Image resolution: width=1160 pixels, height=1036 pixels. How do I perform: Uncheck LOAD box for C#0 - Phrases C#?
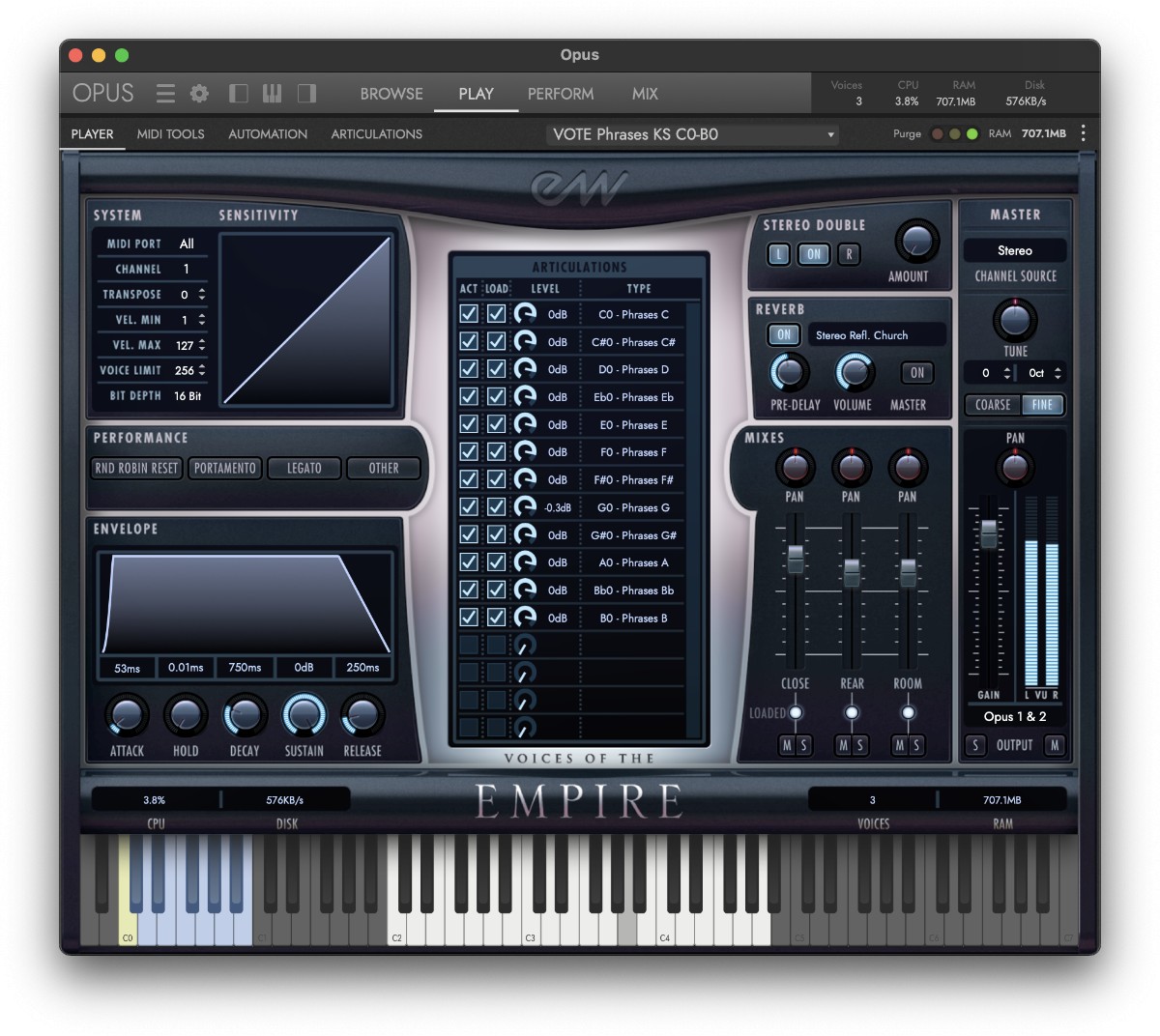pos(496,341)
